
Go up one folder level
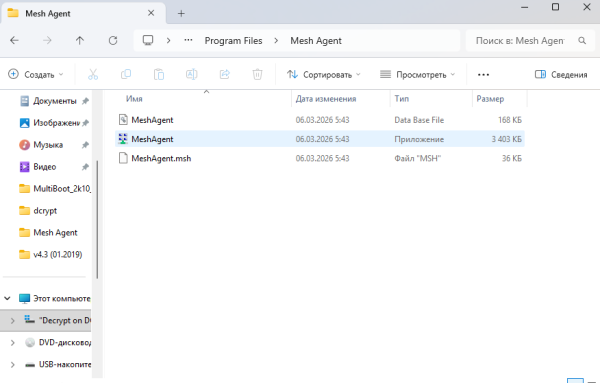click(x=80, y=40)
